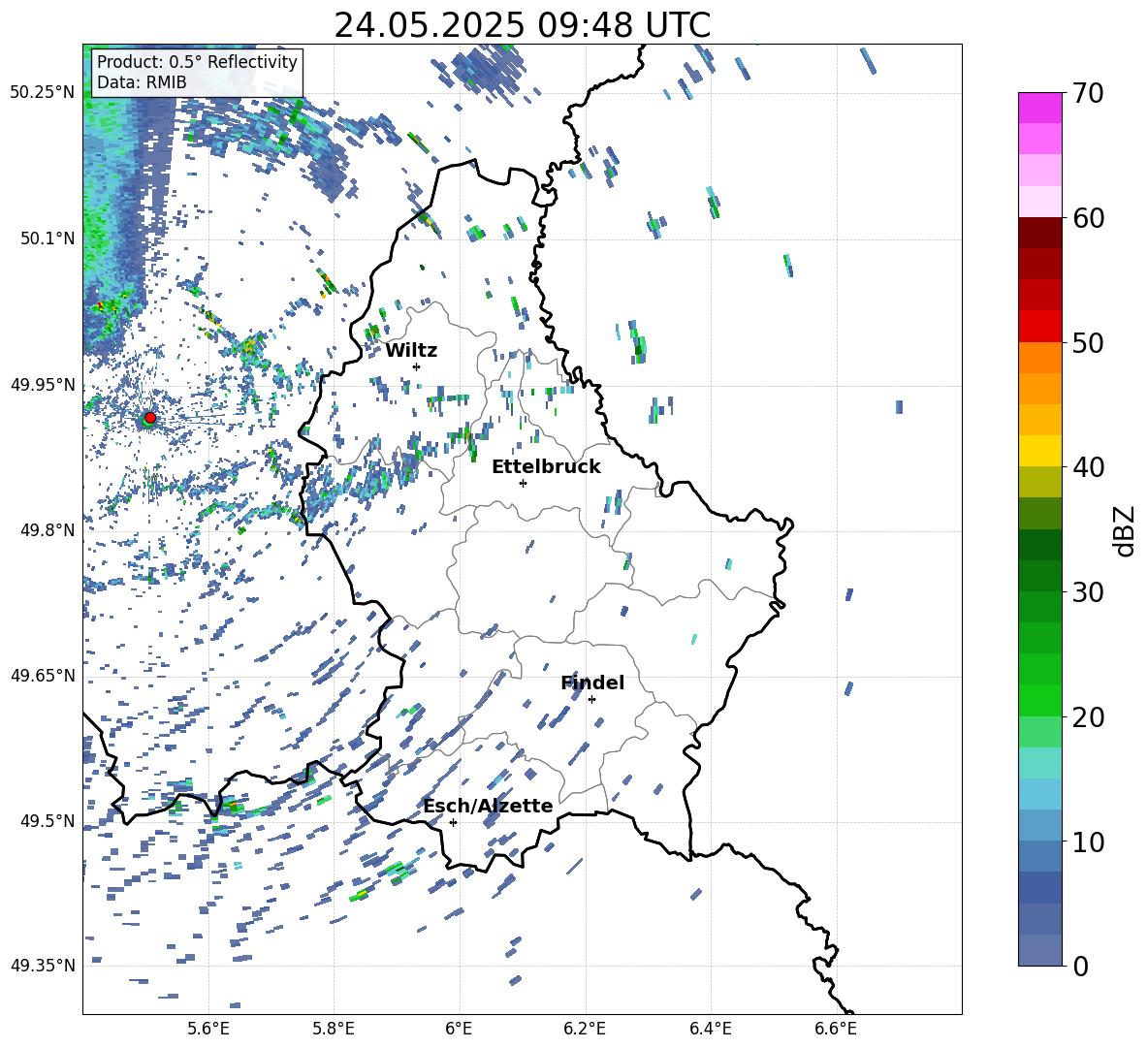The height and width of the screenshot is (1048, 1148).
Task: Click the 50.25°N latitude label
Action: tap(43, 93)
